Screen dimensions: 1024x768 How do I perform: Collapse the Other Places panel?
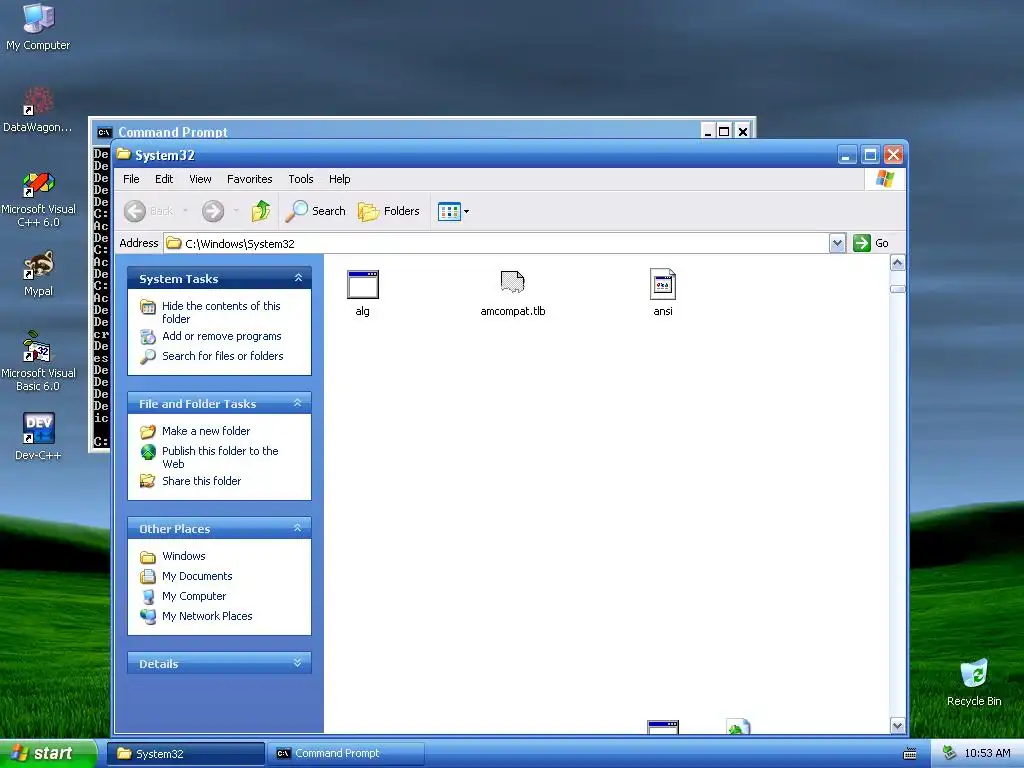pos(298,528)
